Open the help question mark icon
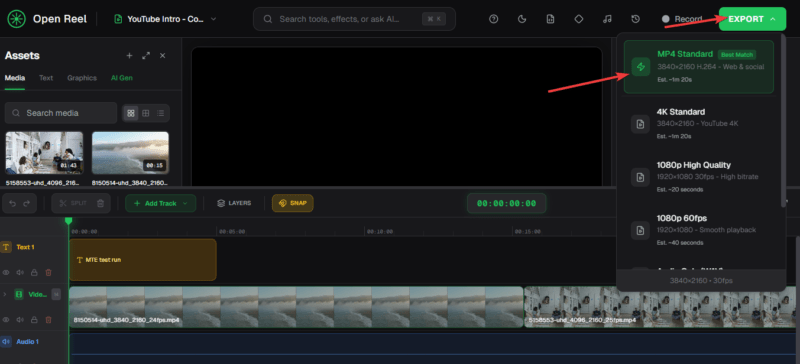The image size is (800, 364). [493, 19]
